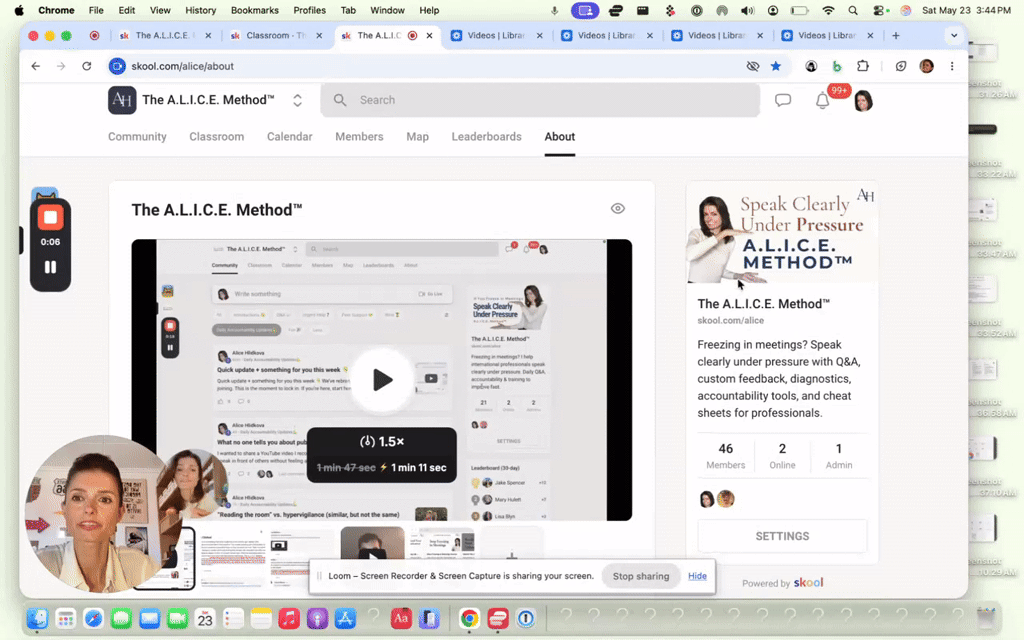
Task: Open the volume menu bar icon
Action: tap(747, 10)
